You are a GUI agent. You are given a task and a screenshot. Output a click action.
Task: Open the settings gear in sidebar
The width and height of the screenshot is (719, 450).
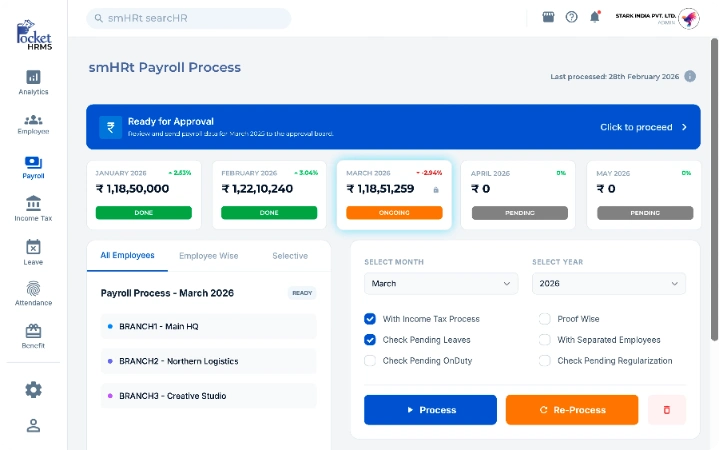[x=33, y=390]
